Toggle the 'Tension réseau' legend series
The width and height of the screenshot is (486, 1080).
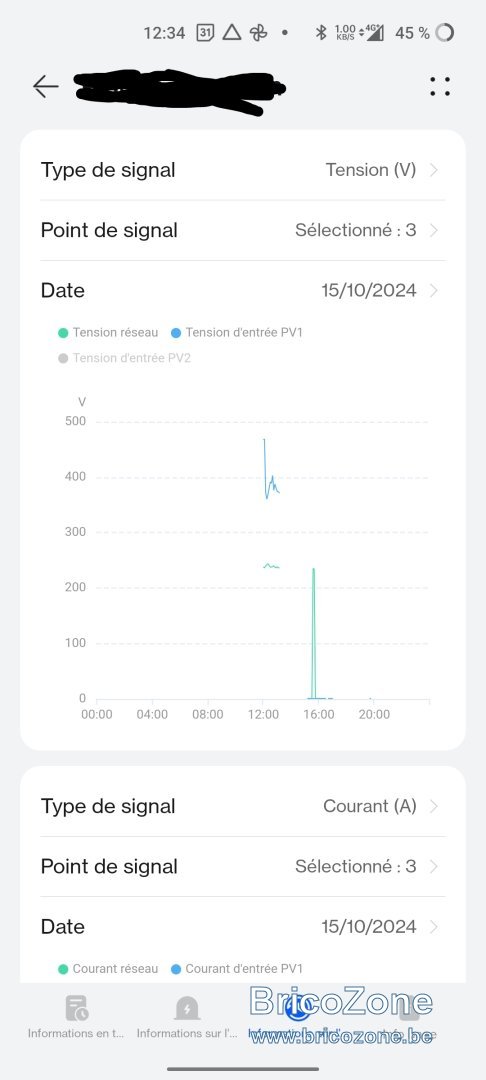click(109, 333)
